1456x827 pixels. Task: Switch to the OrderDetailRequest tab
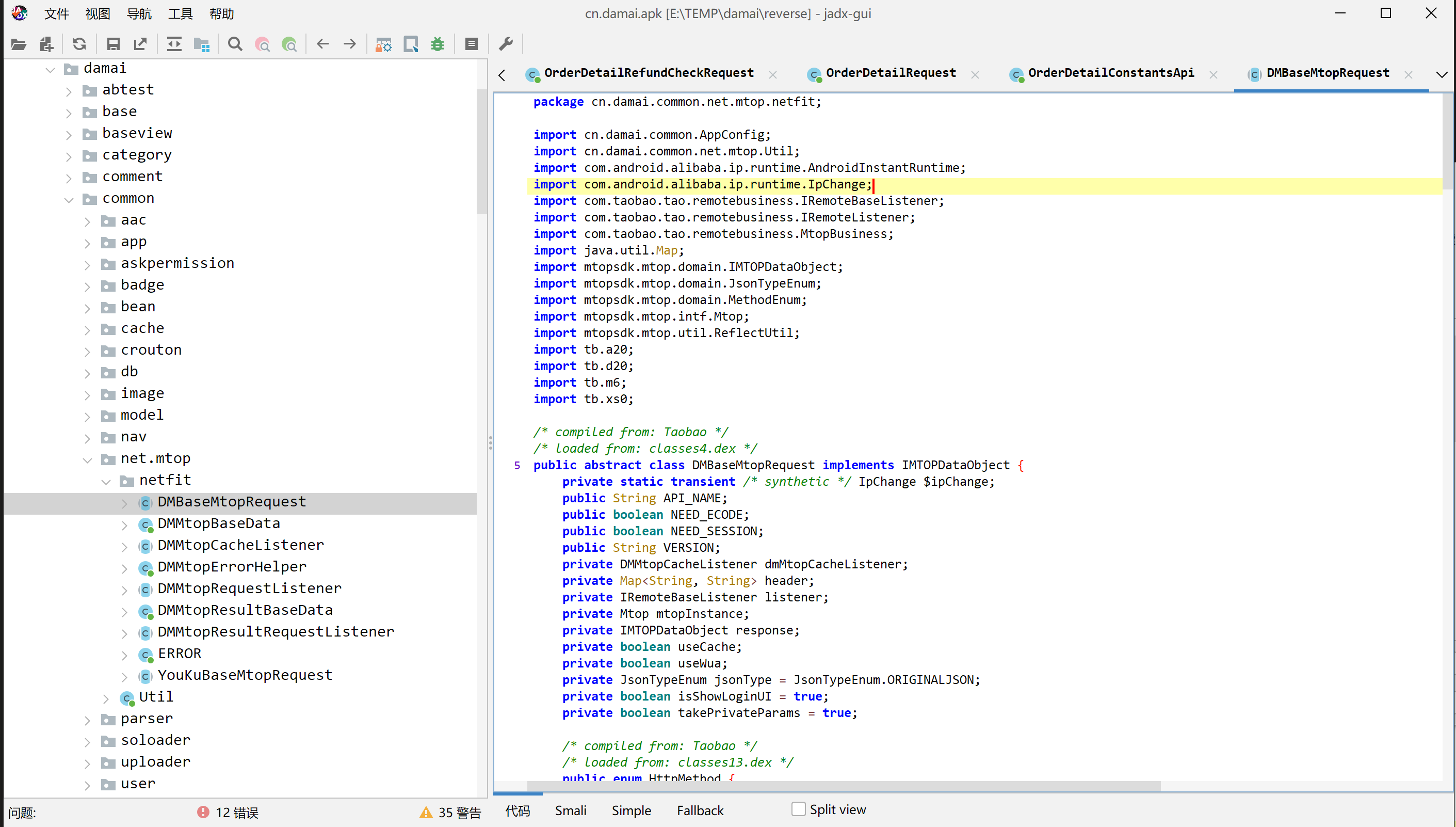click(890, 73)
